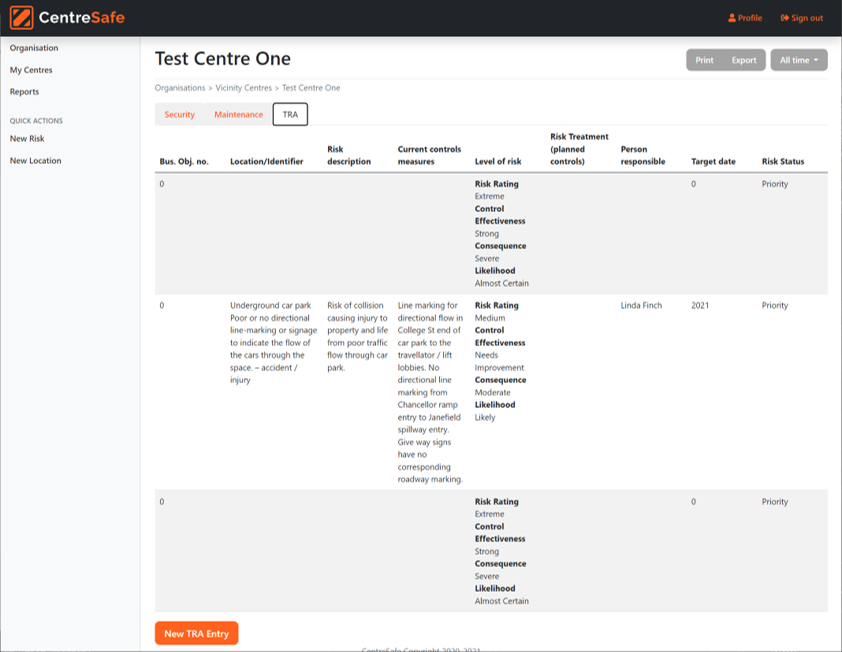This screenshot has height=652, width=842.
Task: Open Organisation in the sidebar
Action: 34,48
